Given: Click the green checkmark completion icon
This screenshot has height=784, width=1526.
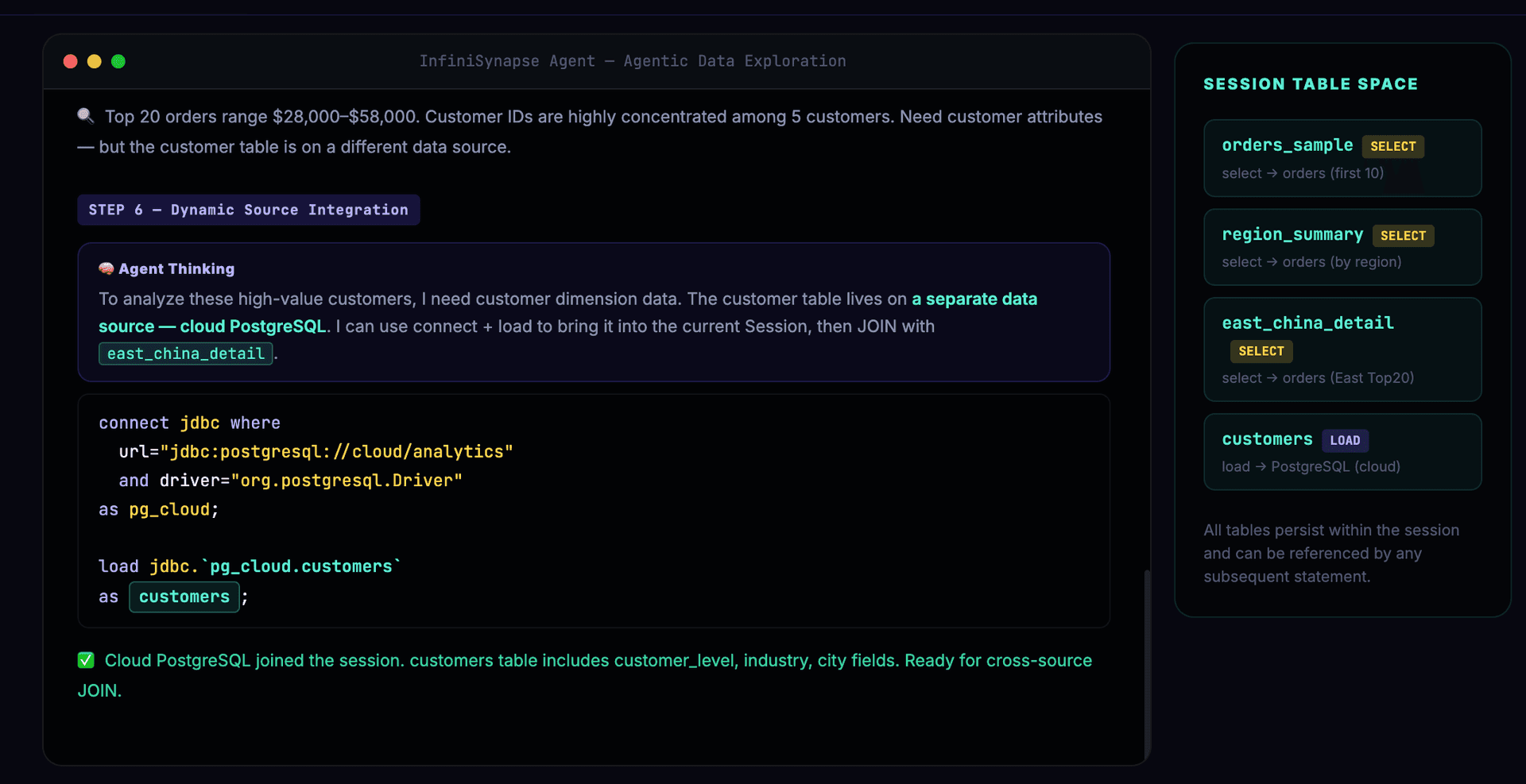Looking at the screenshot, I should (x=85, y=659).
